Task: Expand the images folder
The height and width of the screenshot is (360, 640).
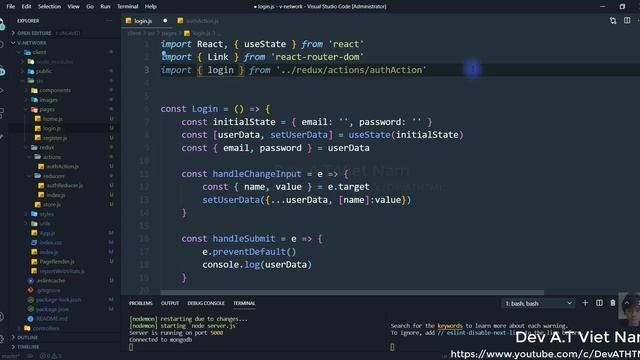Action: [49, 100]
